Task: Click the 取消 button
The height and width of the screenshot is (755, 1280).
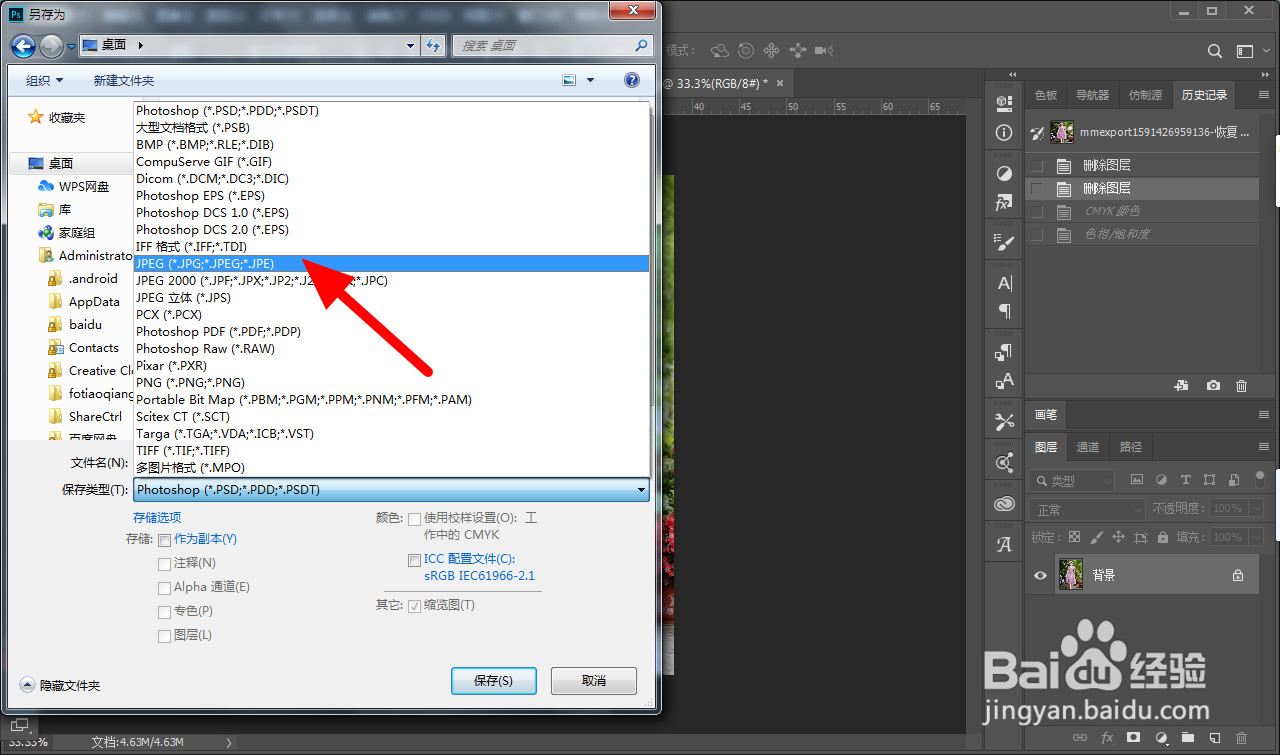Action: tap(594, 681)
